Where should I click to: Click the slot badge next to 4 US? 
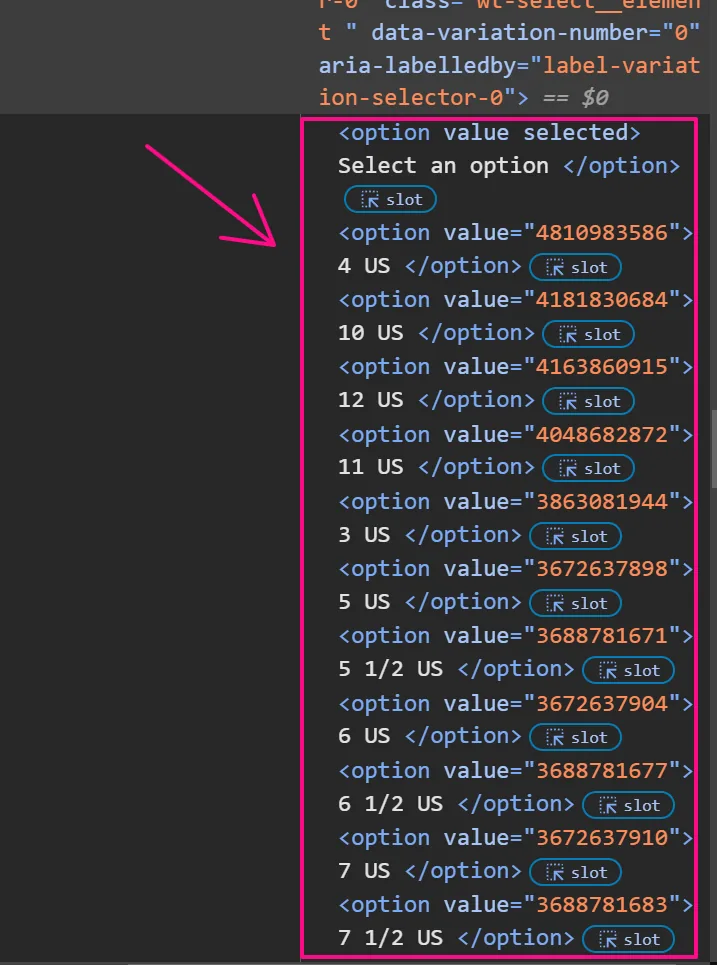575,267
